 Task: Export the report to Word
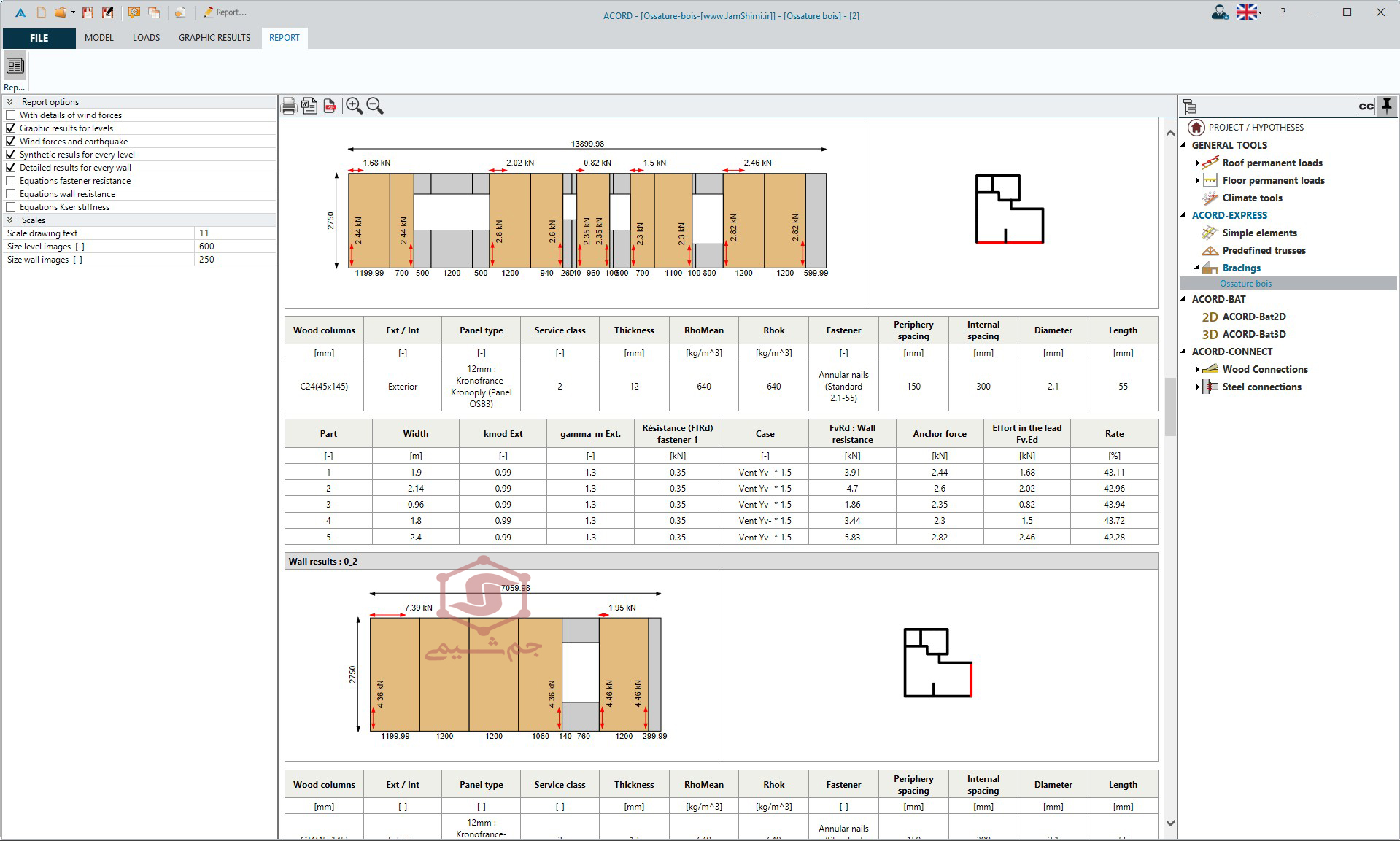(309, 106)
